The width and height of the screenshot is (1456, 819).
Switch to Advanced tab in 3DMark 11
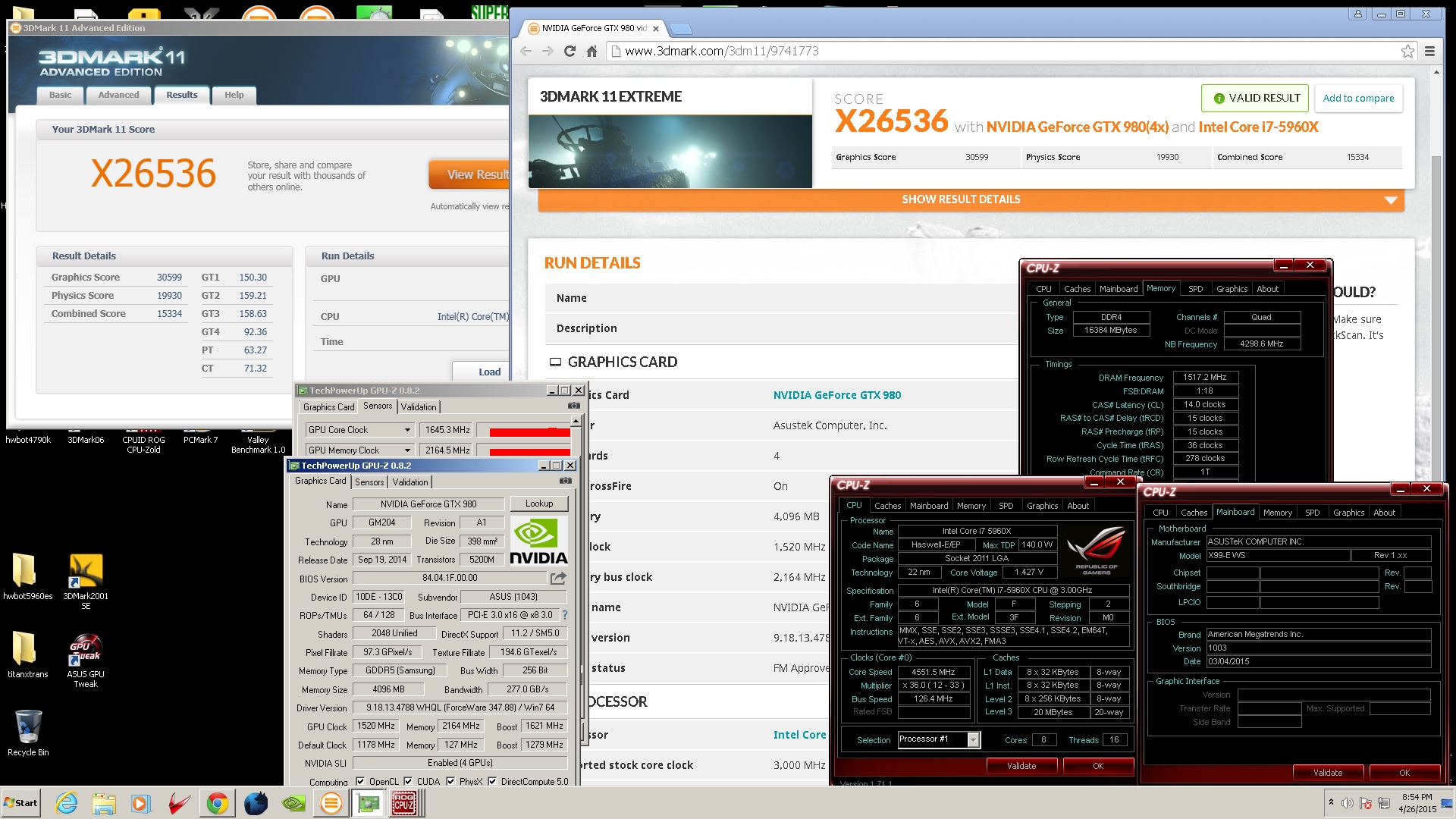[x=118, y=95]
